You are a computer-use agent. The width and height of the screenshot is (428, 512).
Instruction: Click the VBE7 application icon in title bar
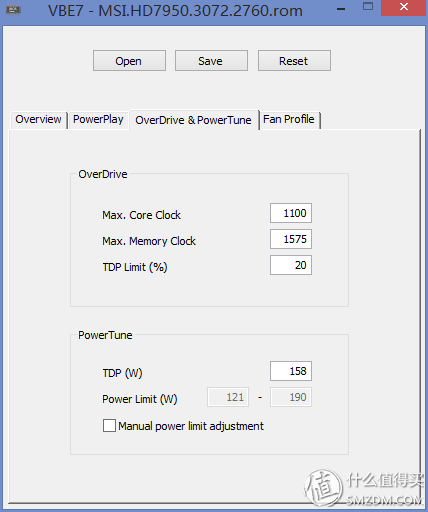tap(13, 10)
